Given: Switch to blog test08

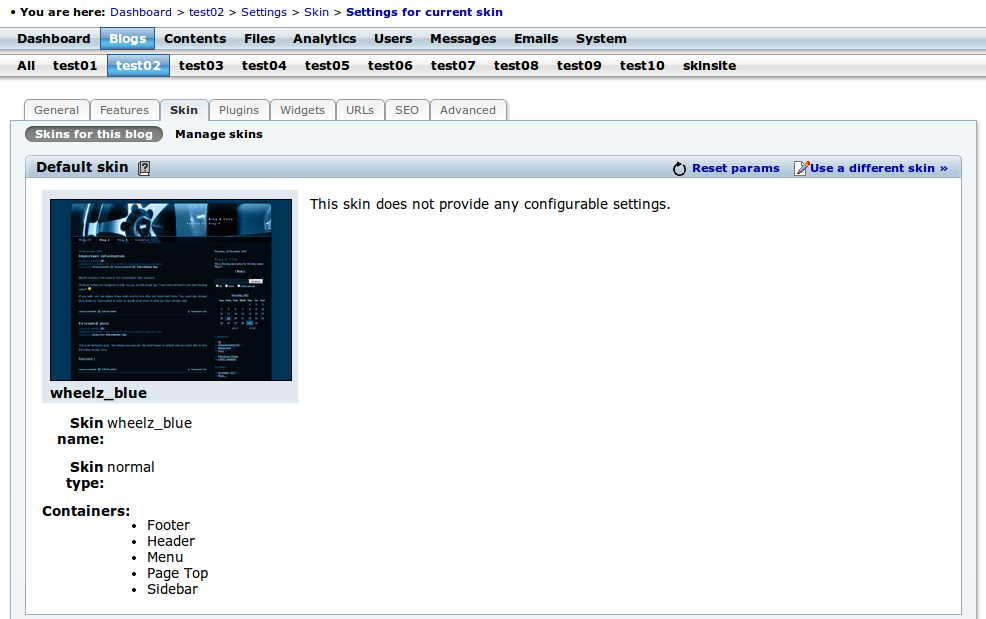Looking at the screenshot, I should (516, 65).
